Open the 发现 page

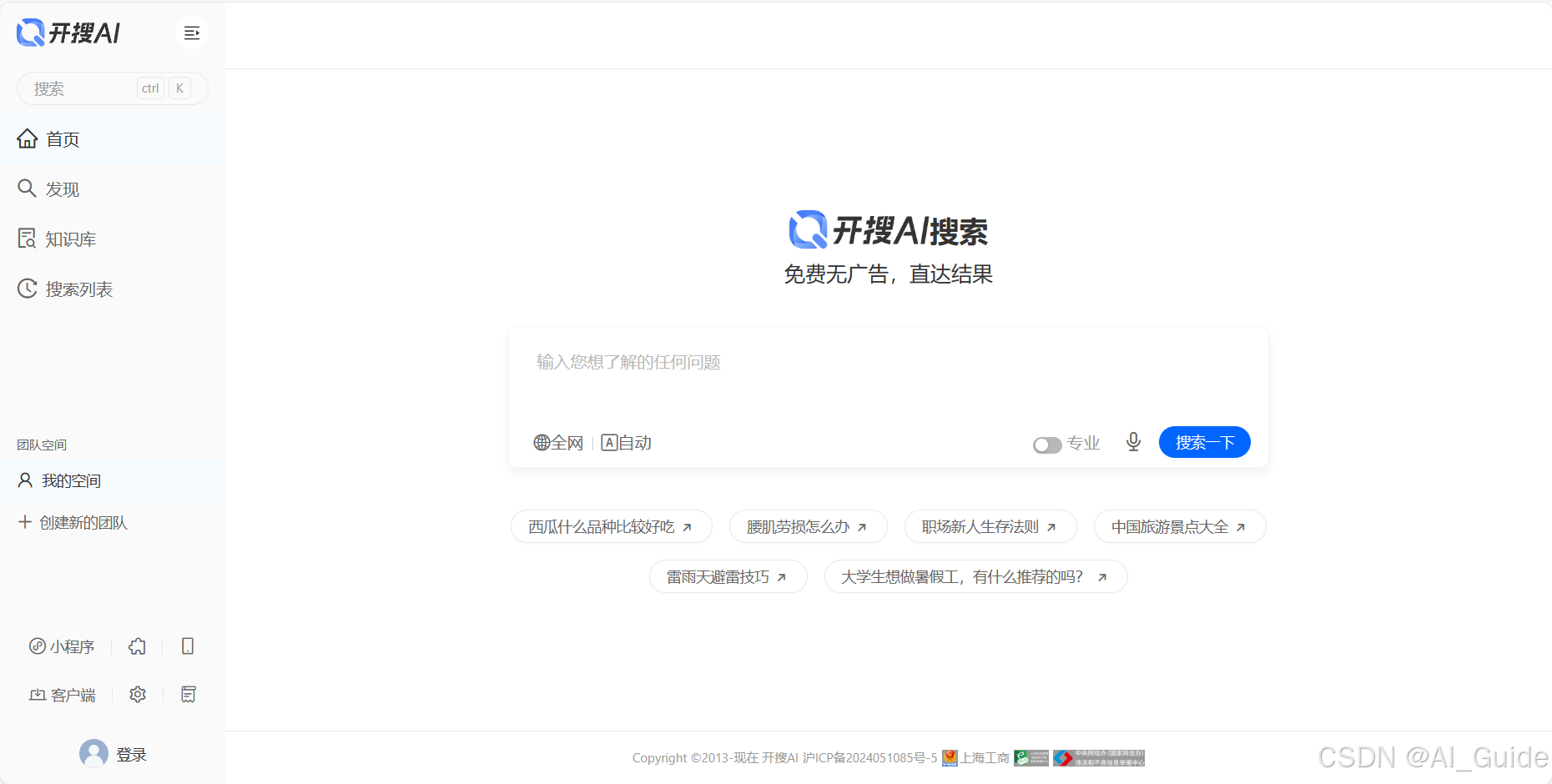click(113, 189)
